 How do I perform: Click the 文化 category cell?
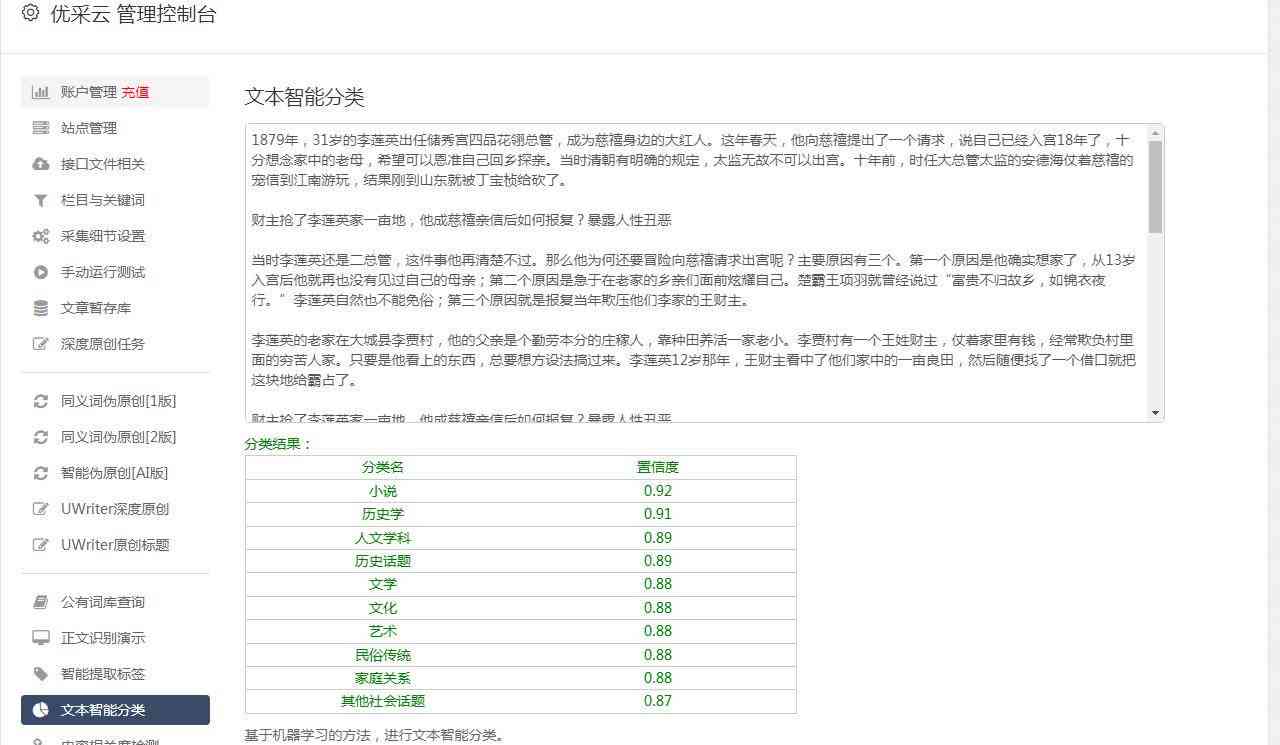(383, 608)
